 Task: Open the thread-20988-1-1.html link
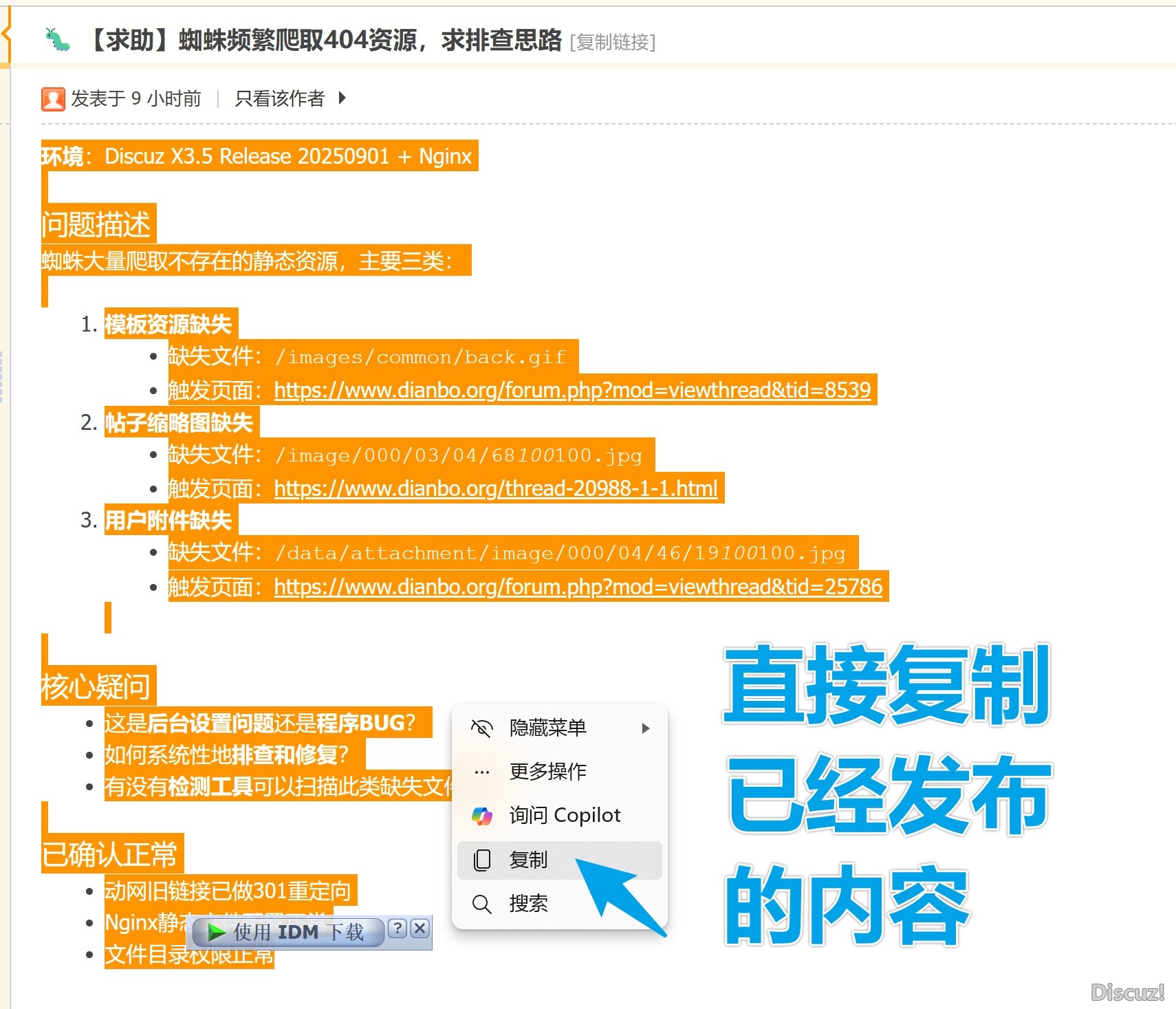[494, 488]
